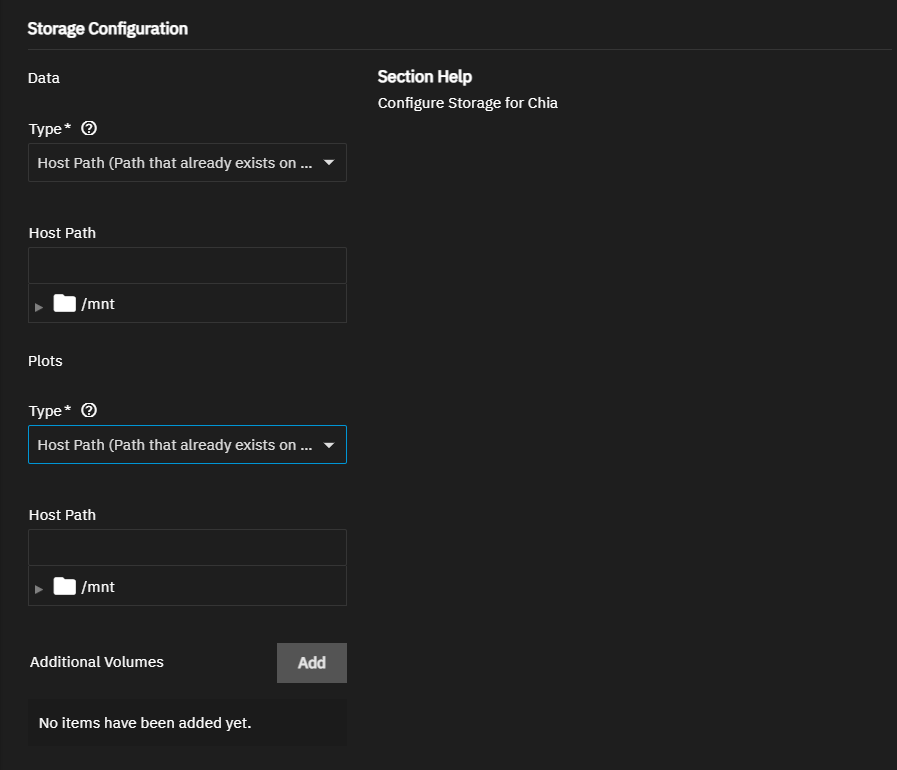The image size is (897, 770).
Task: Expand the /mnt tree under Data Host Path
Action: (x=39, y=306)
